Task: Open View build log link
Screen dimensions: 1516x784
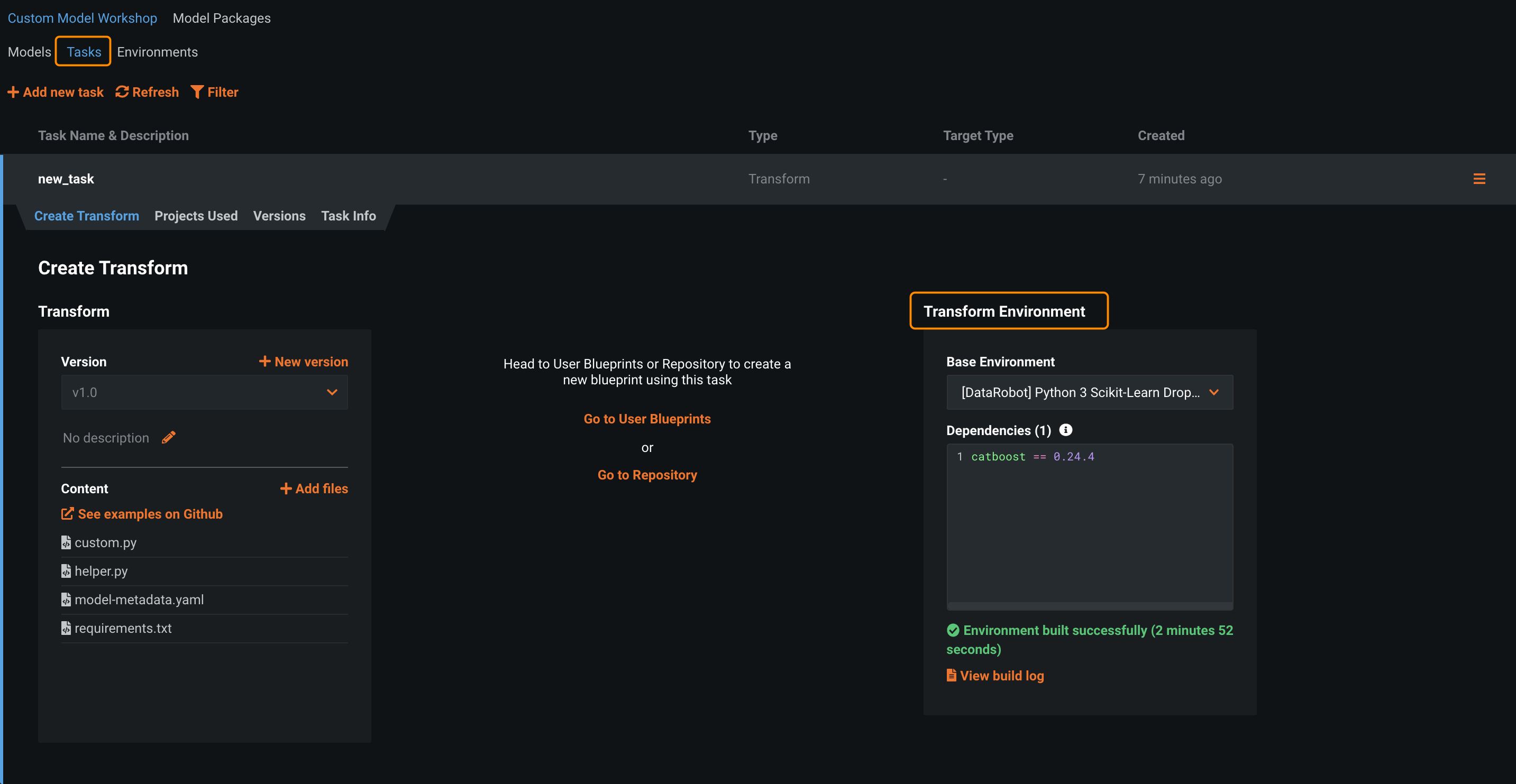Action: [995, 675]
